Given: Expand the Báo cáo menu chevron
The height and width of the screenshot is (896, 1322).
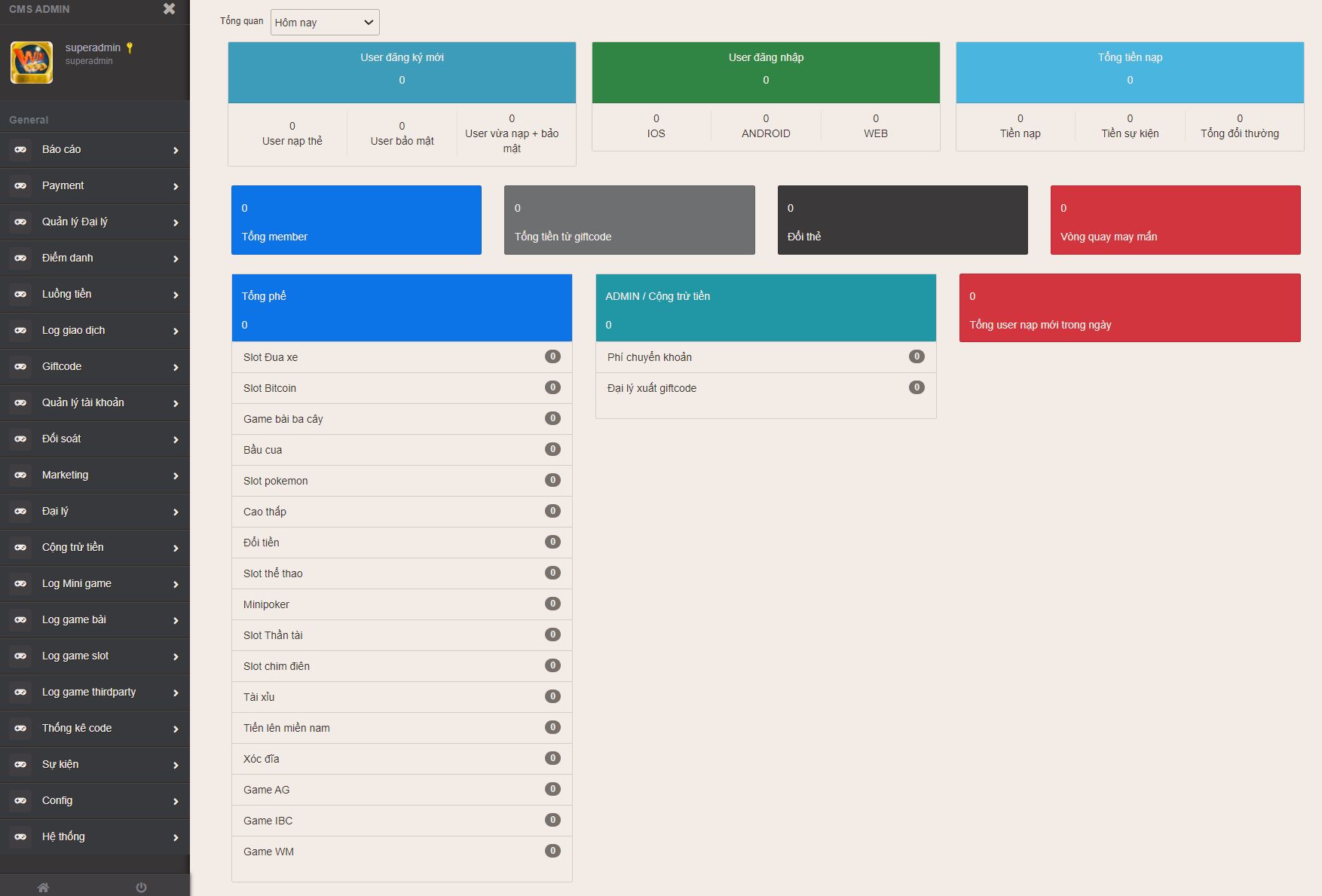Looking at the screenshot, I should [176, 151].
